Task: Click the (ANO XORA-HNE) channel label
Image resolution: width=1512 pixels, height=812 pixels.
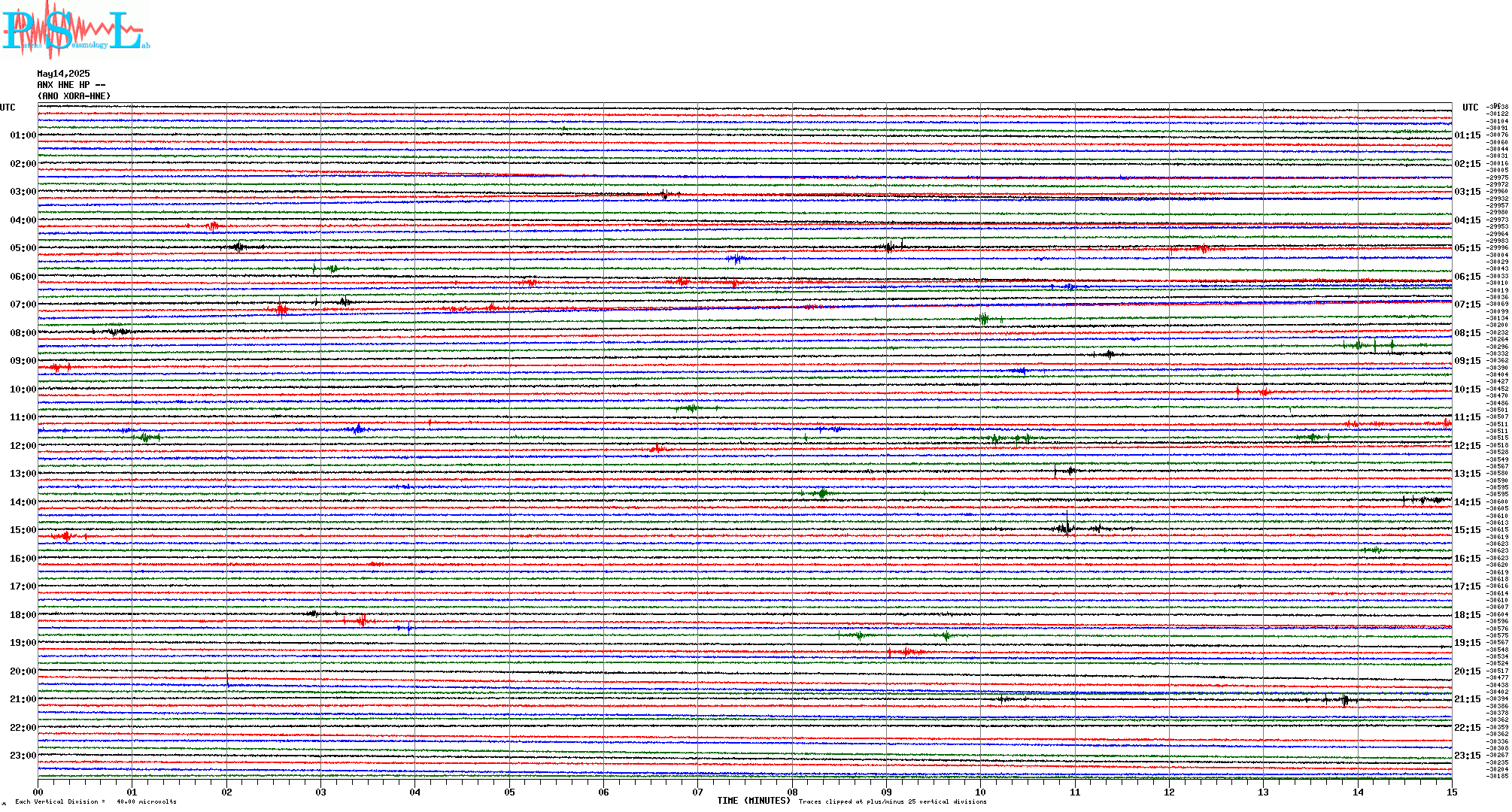Action: 74,96
